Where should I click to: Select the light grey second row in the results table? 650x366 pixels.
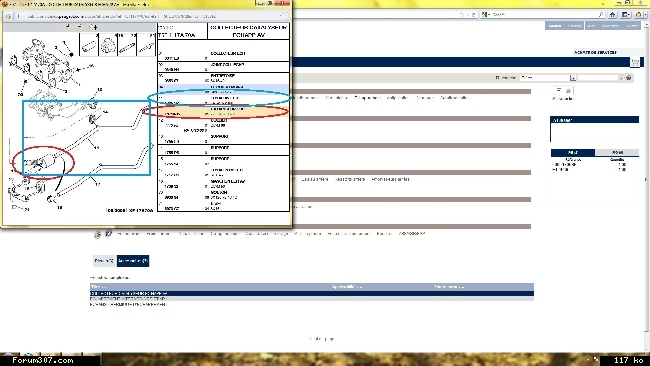click(312, 298)
